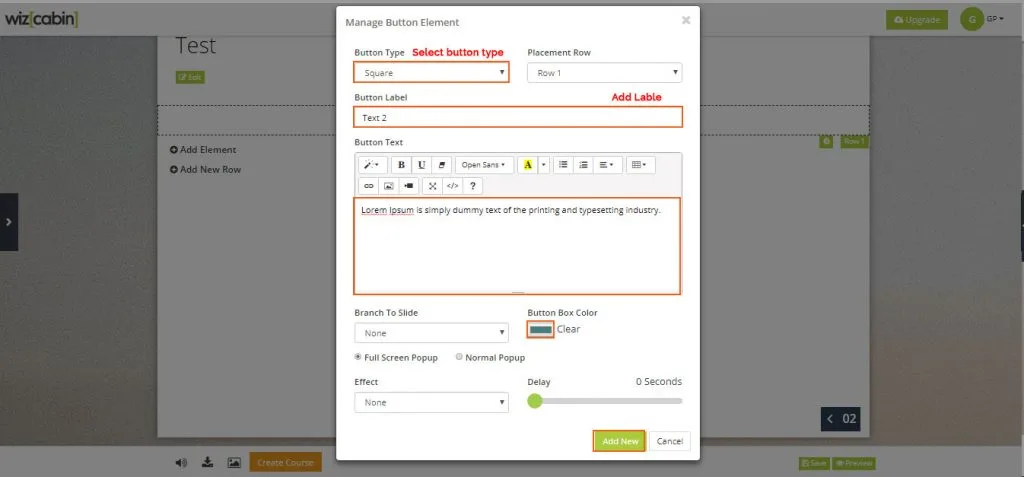Click the insert link icon
This screenshot has height=477, width=1024.
coord(368,186)
